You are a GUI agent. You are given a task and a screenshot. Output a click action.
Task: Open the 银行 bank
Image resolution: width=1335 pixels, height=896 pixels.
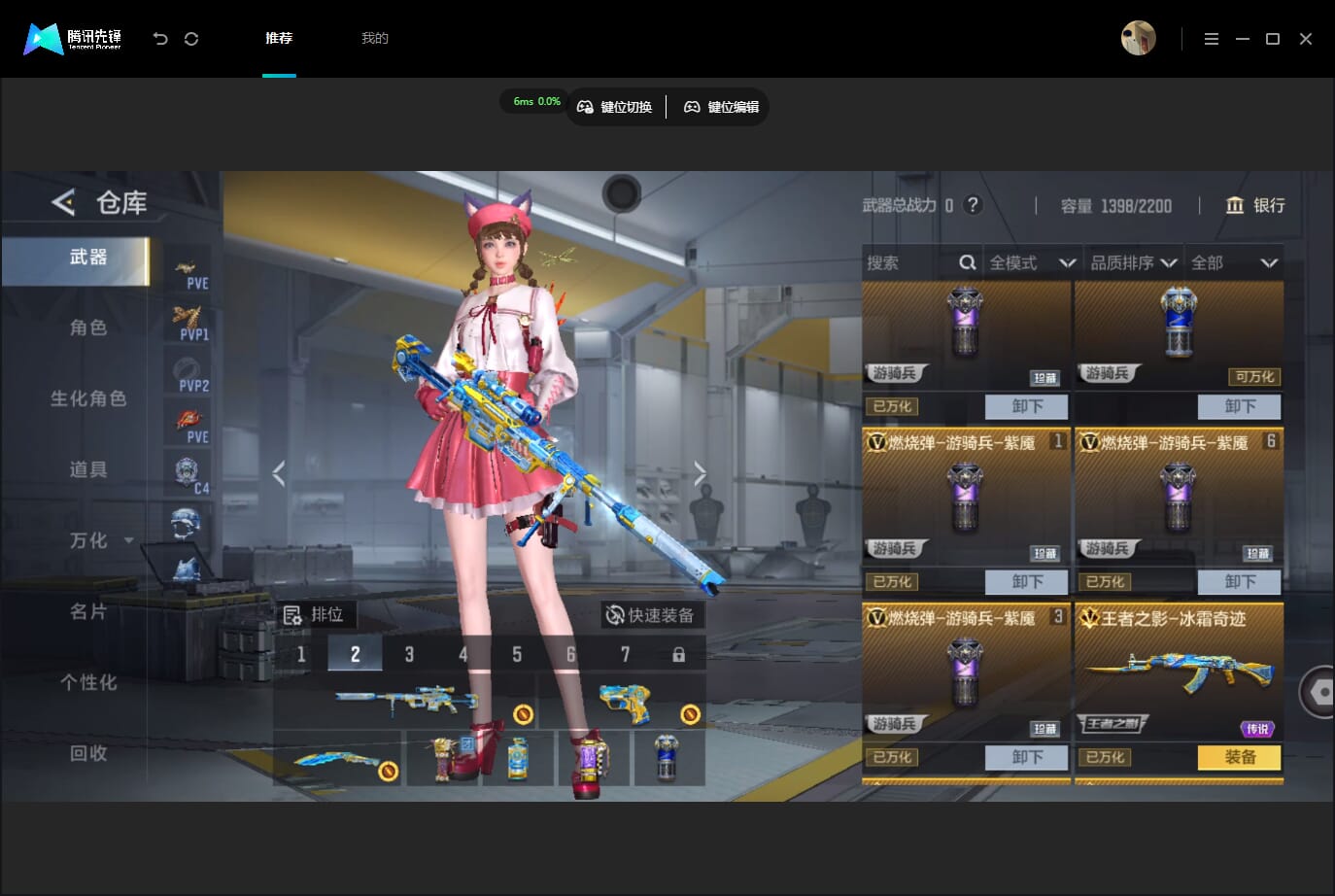tap(1255, 205)
